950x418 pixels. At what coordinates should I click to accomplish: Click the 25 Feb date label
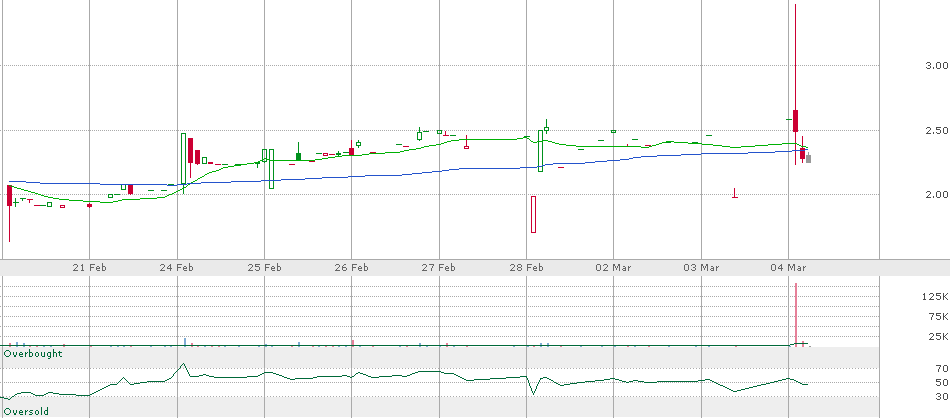(x=264, y=267)
